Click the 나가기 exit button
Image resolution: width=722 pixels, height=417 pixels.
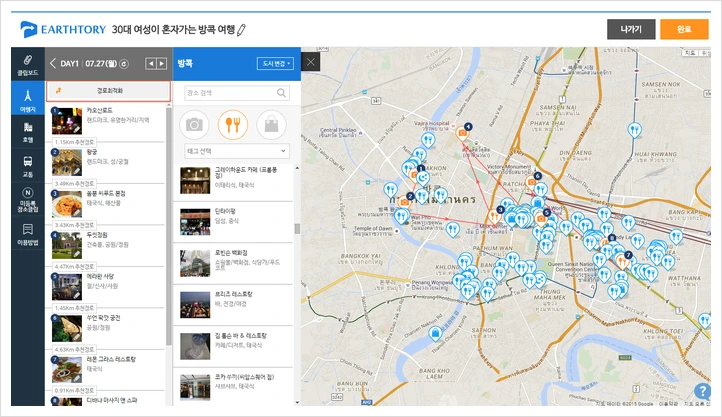pos(631,29)
